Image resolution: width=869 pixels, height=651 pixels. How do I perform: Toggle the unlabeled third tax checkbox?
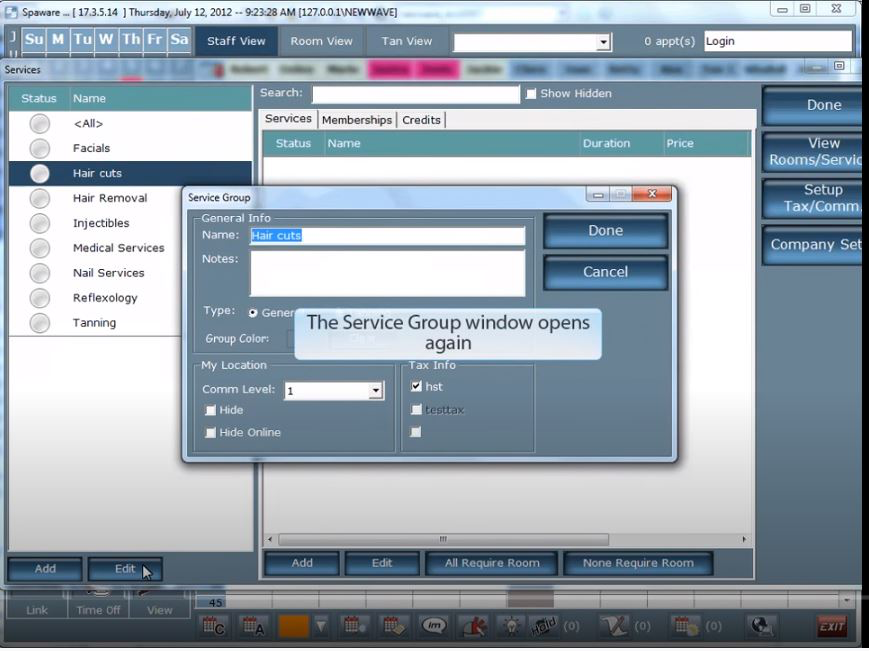[416, 432]
